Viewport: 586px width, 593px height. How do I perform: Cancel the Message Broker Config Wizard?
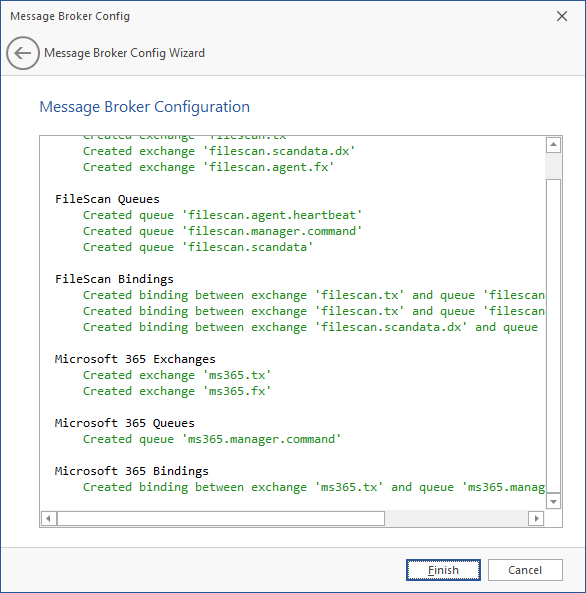coord(525,570)
